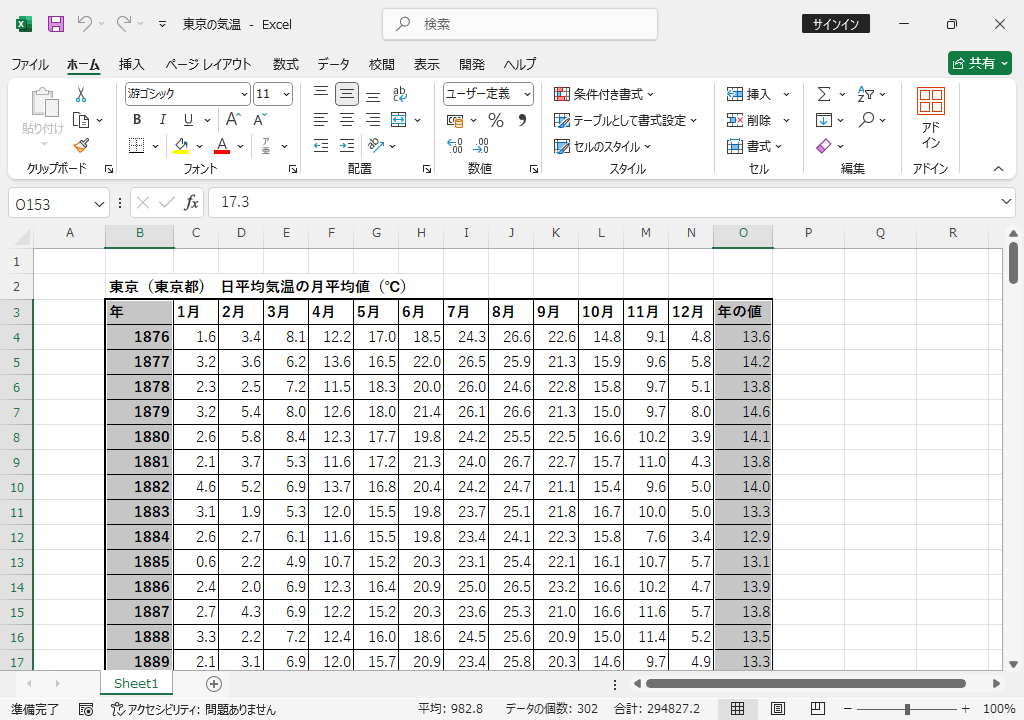Toggle italic formatting
The image size is (1024, 720).
click(x=163, y=120)
